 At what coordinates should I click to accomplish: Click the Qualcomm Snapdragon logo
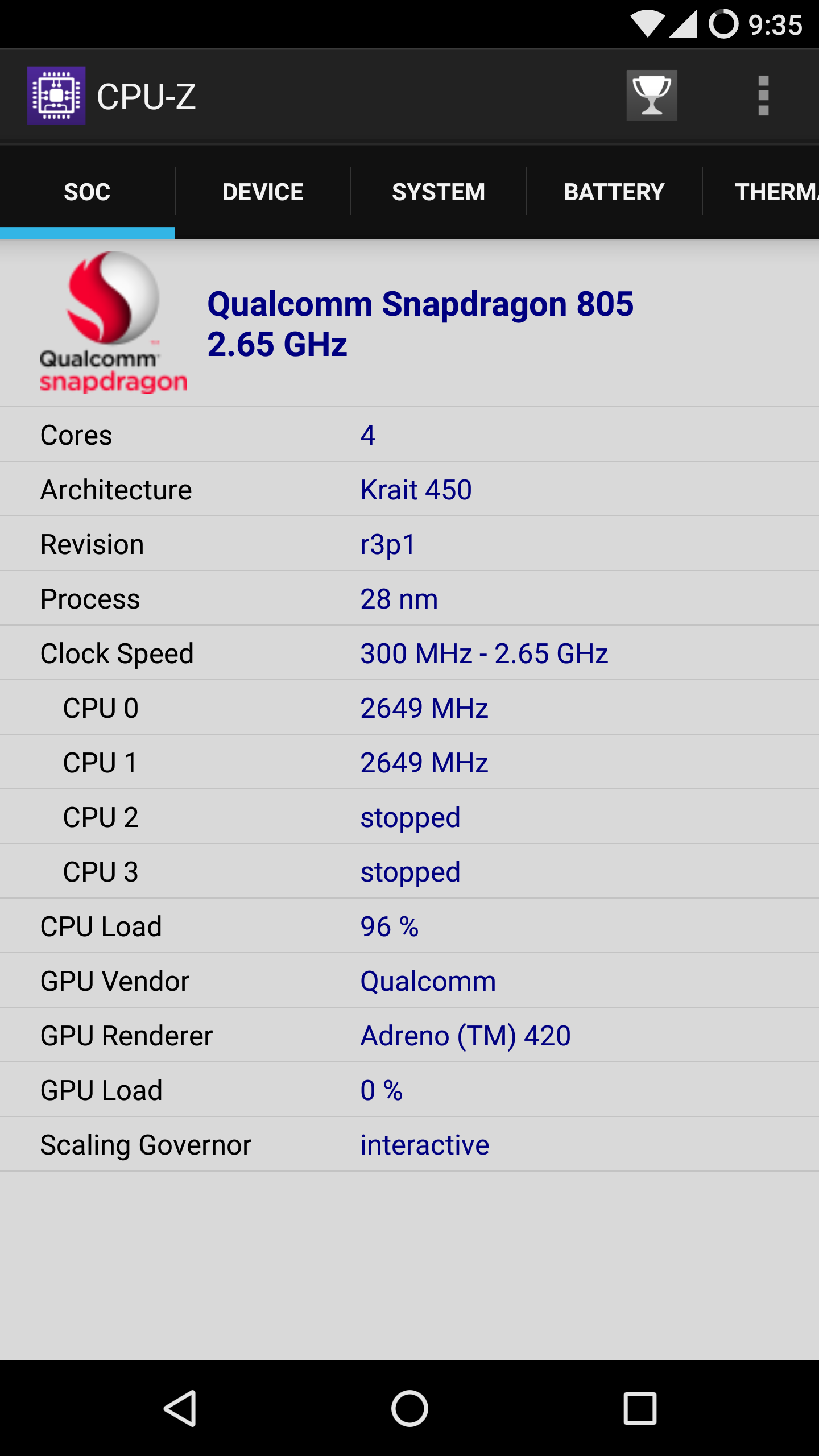112,324
